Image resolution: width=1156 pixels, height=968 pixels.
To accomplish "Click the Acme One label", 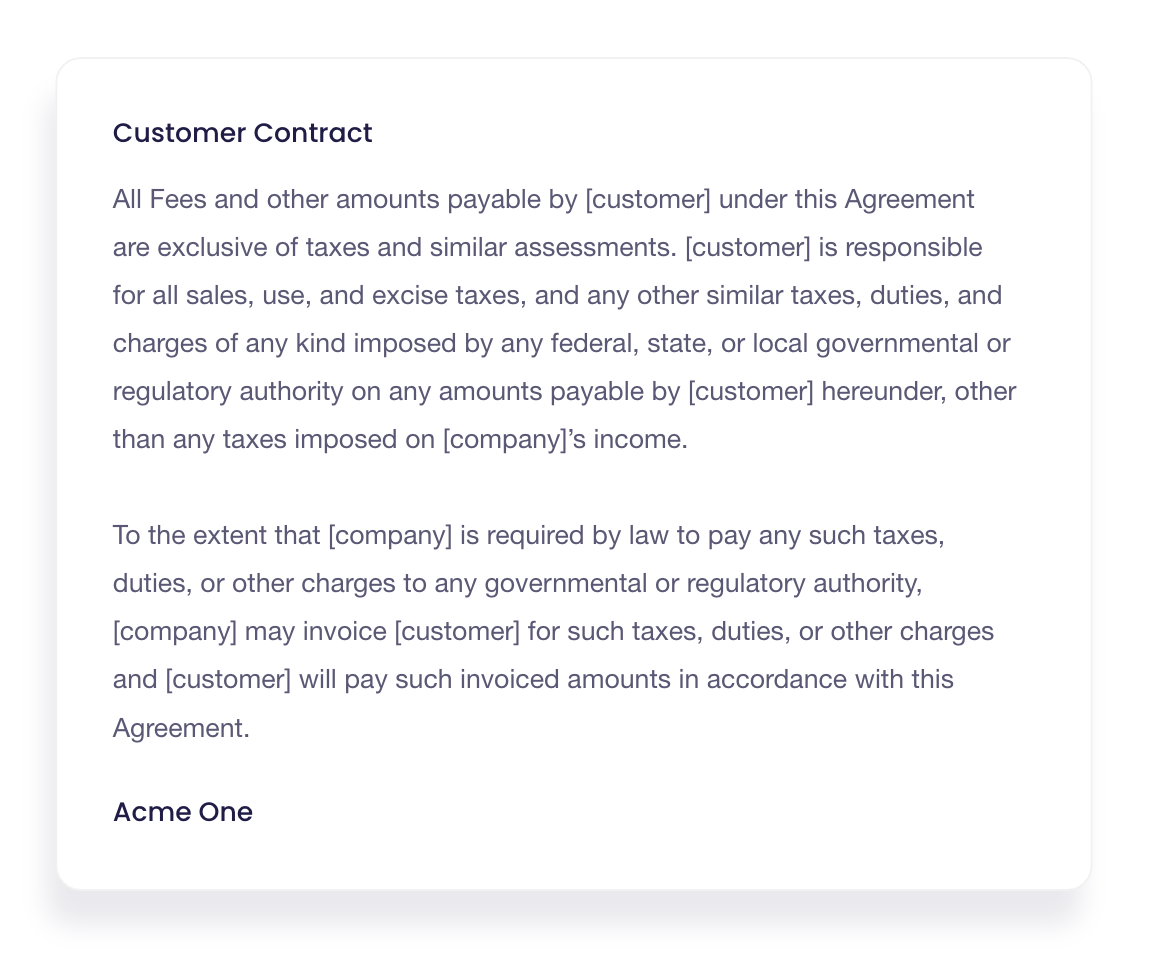I will tap(183, 812).
